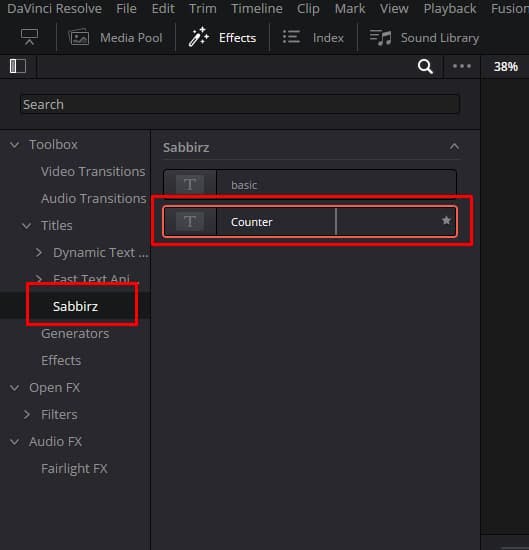Image resolution: width=529 pixels, height=550 pixels.
Task: Click the Index list icon
Action: pos(291,37)
